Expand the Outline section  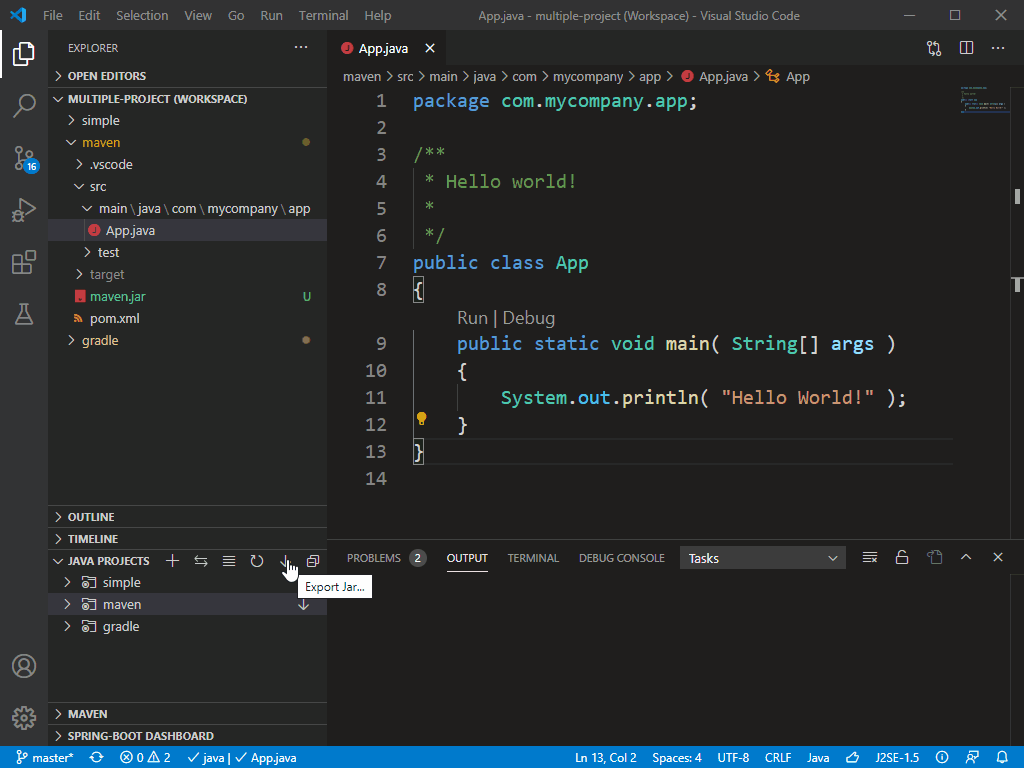click(x=91, y=517)
